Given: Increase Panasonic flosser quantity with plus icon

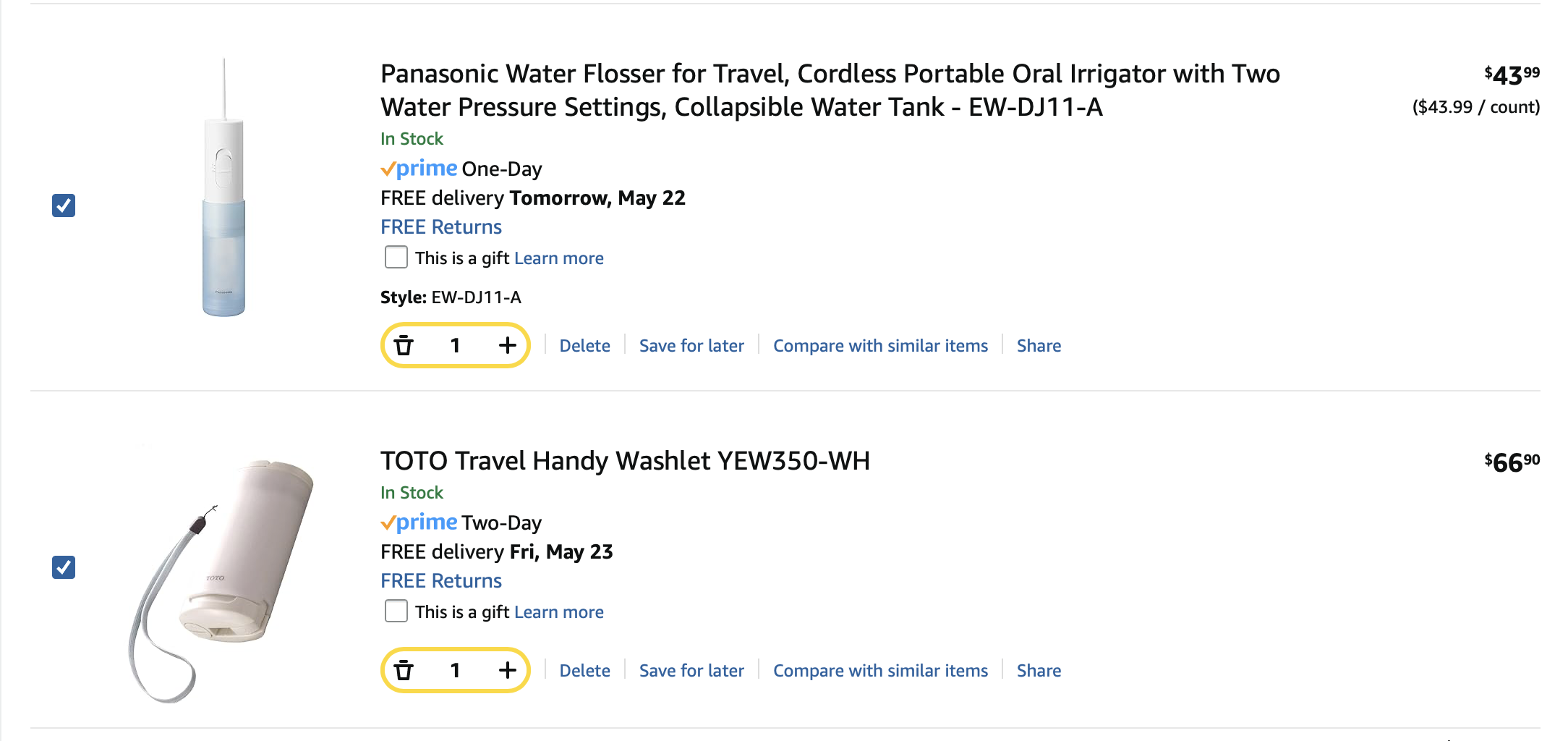Looking at the screenshot, I should [508, 345].
